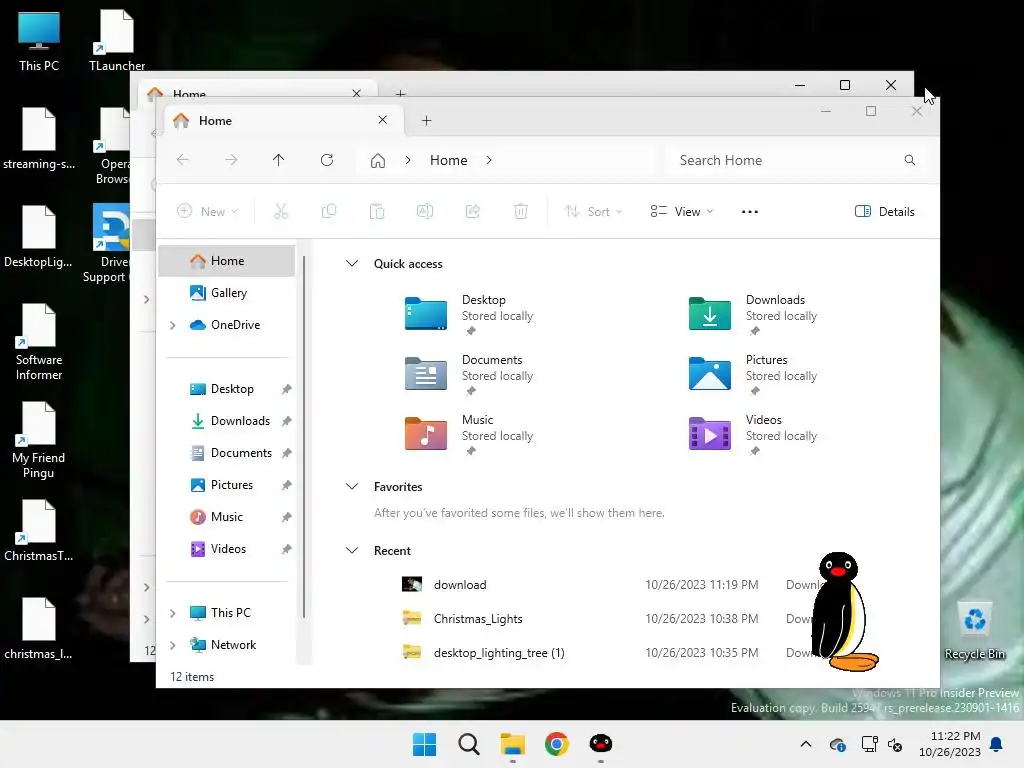Click the Paste clipboard icon
1024x768 pixels.
pos(377,211)
